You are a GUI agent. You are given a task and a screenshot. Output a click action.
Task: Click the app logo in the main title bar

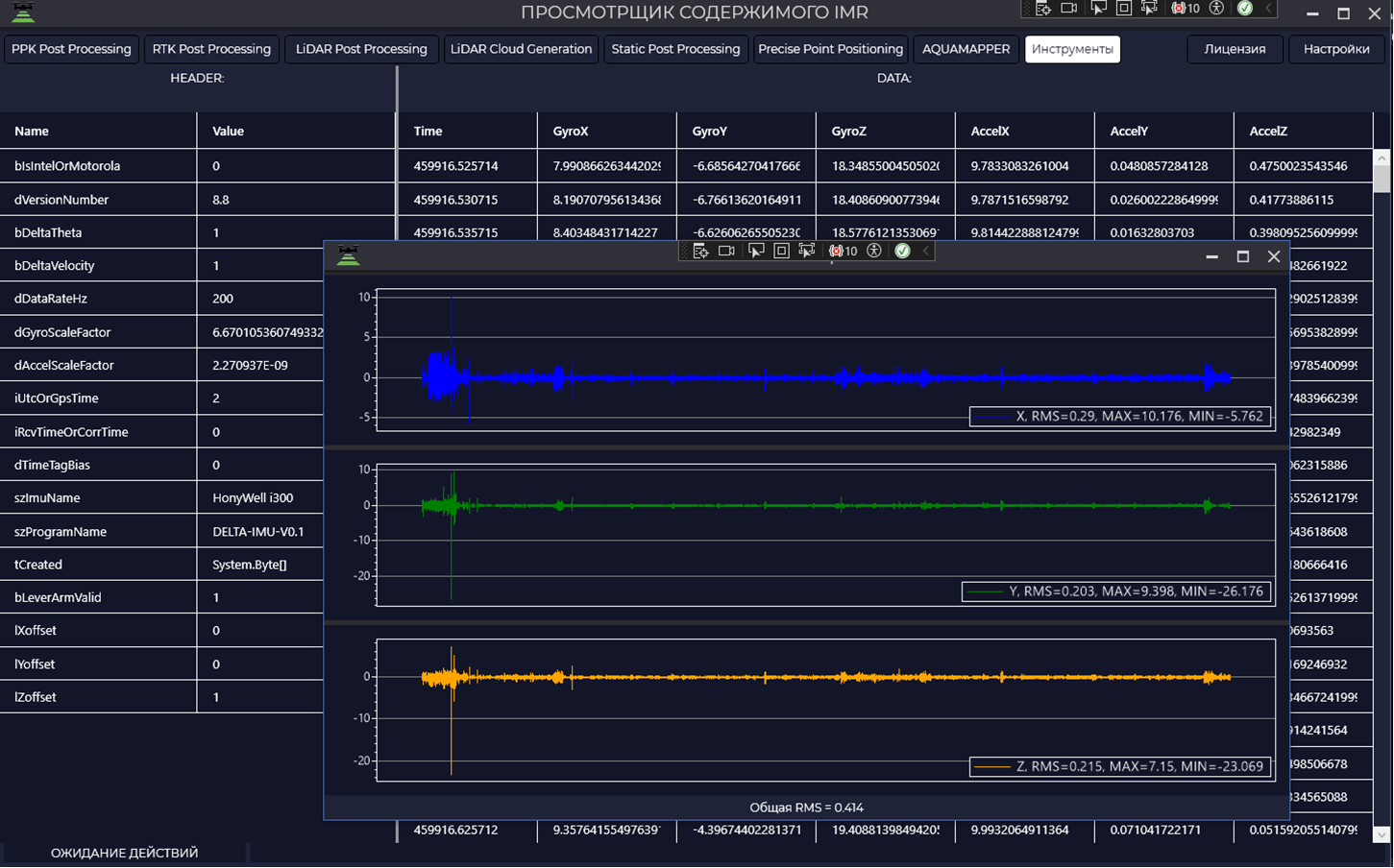pyautogui.click(x=23, y=12)
